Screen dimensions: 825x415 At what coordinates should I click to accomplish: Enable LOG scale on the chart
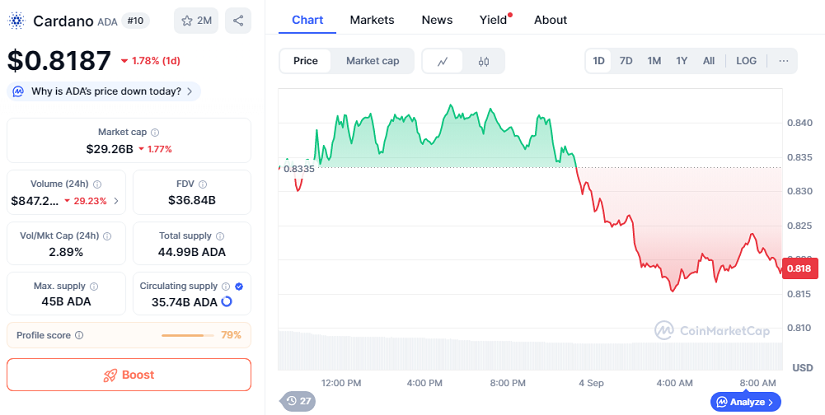click(x=746, y=61)
